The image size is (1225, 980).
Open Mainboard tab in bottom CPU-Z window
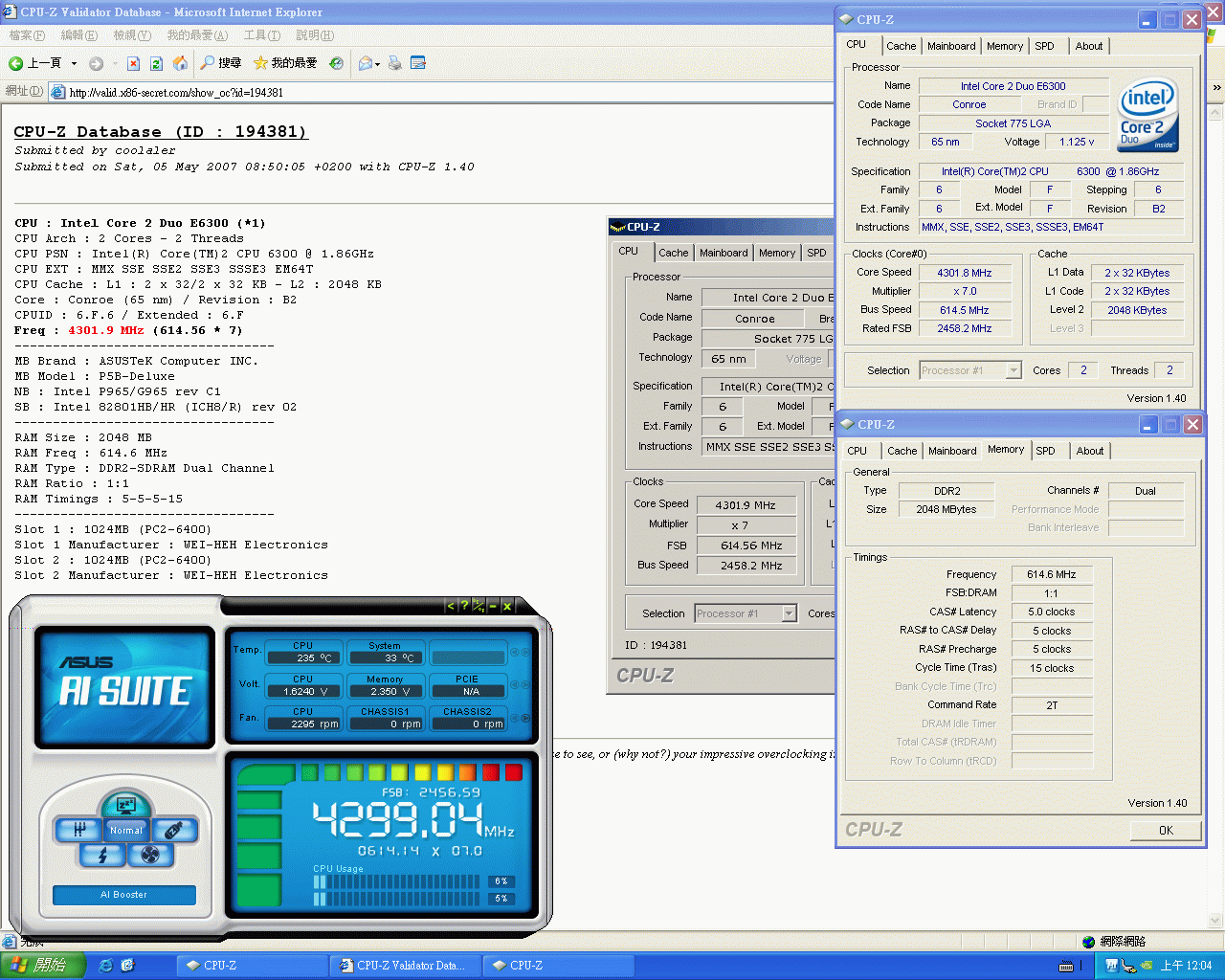point(952,451)
